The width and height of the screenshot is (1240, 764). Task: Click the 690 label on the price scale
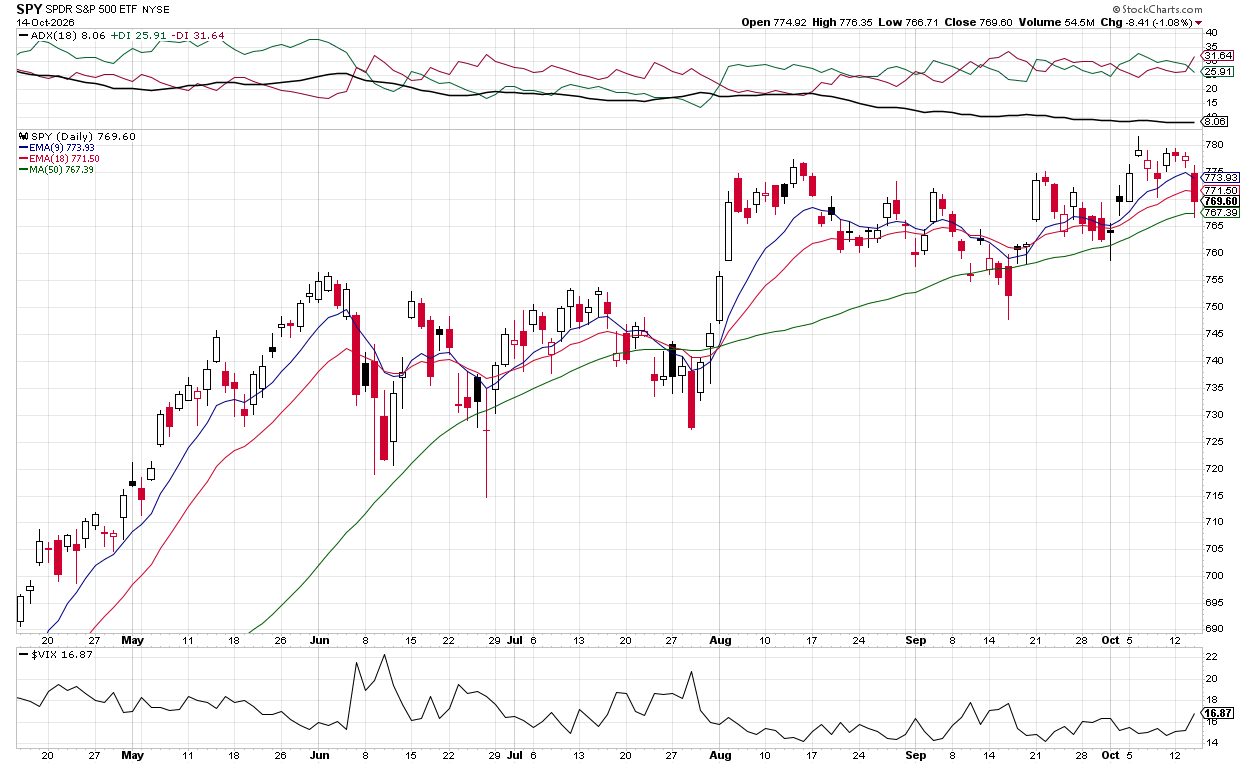(1213, 629)
